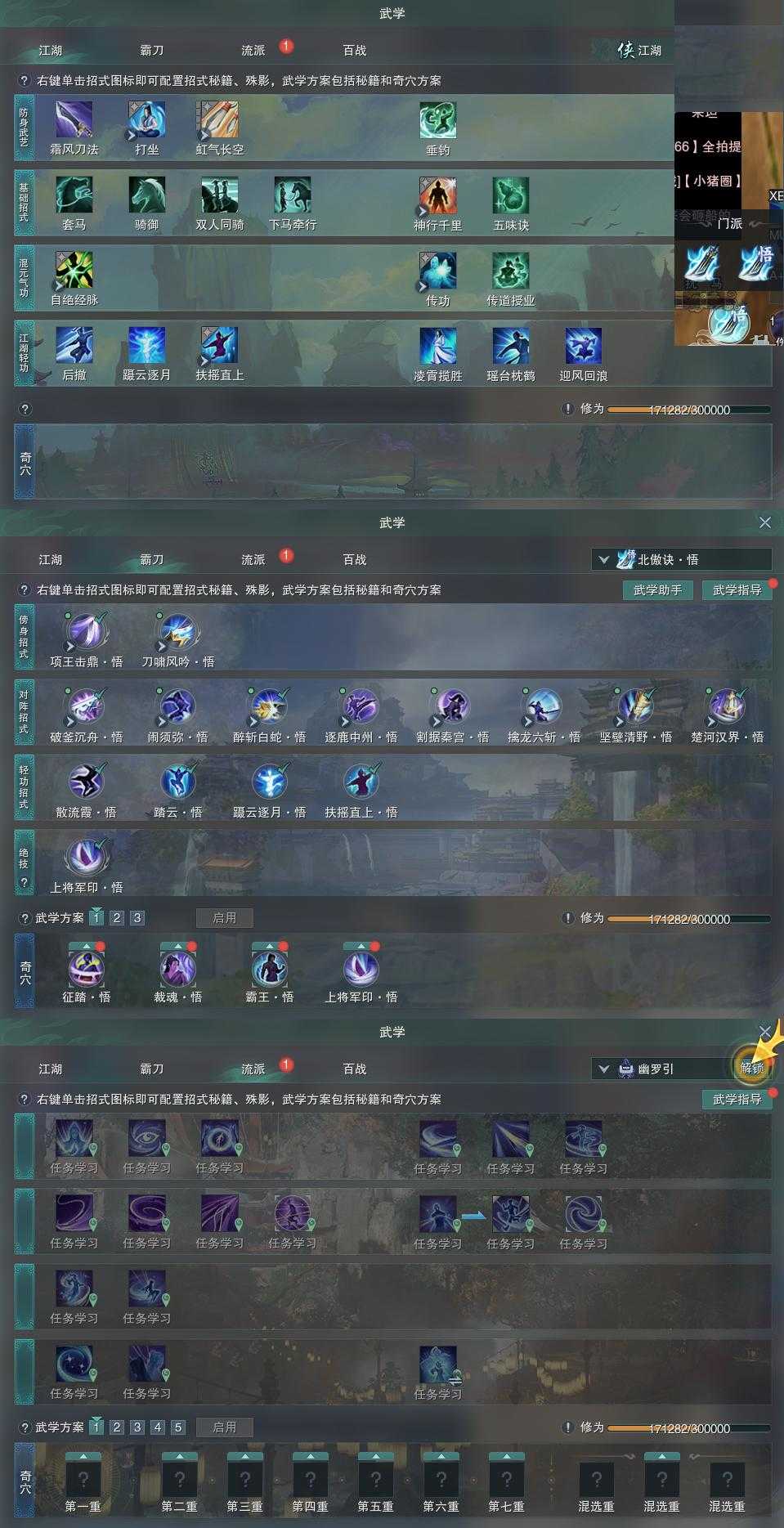Viewport: 784px width, 1528px height.
Task: Switch to the 流派 tab in top panel
Action: tap(253, 50)
